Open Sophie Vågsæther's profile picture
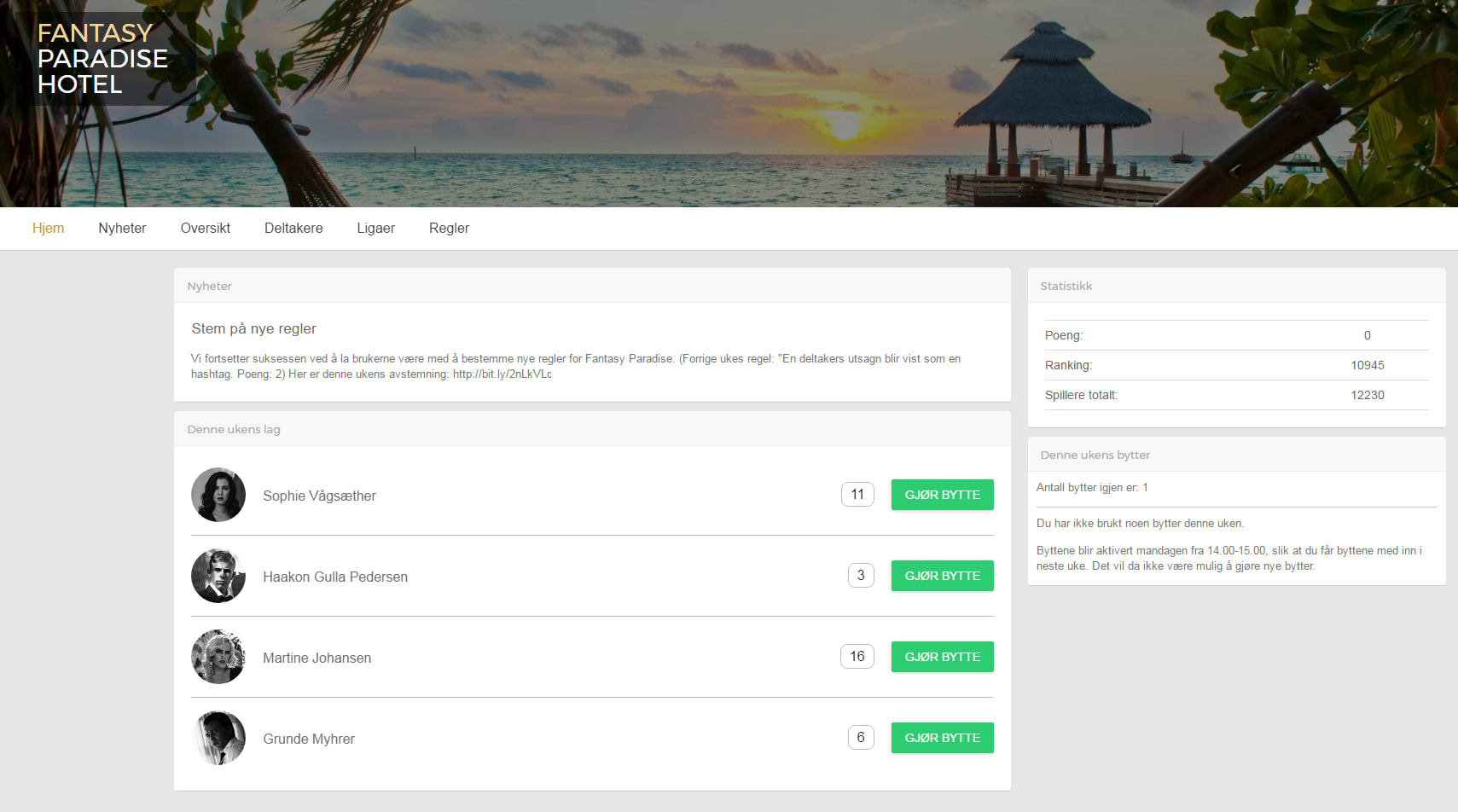This screenshot has width=1458, height=812. click(x=218, y=495)
